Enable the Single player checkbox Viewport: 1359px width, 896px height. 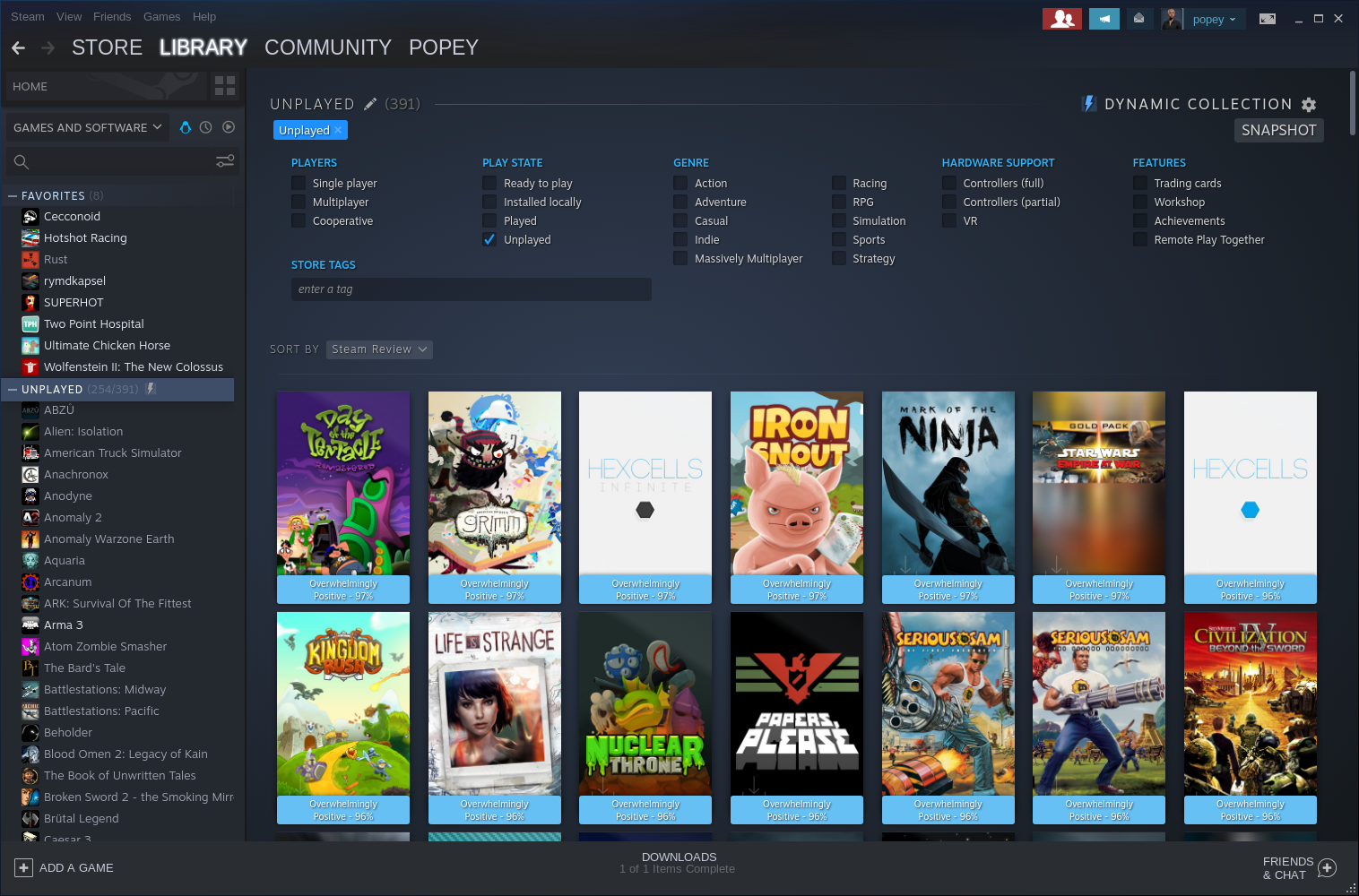[299, 183]
